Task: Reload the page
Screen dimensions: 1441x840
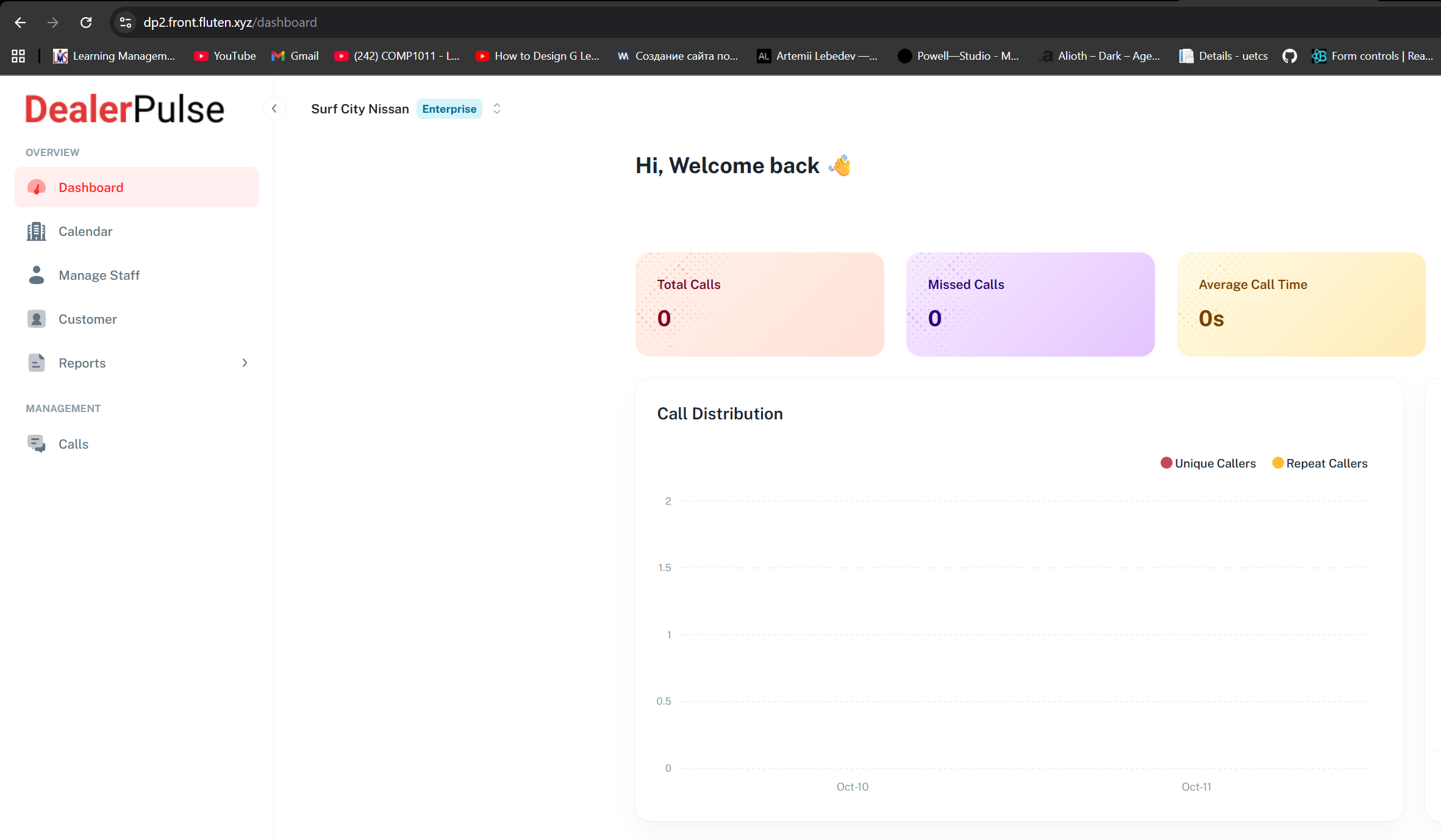Action: coord(86,23)
